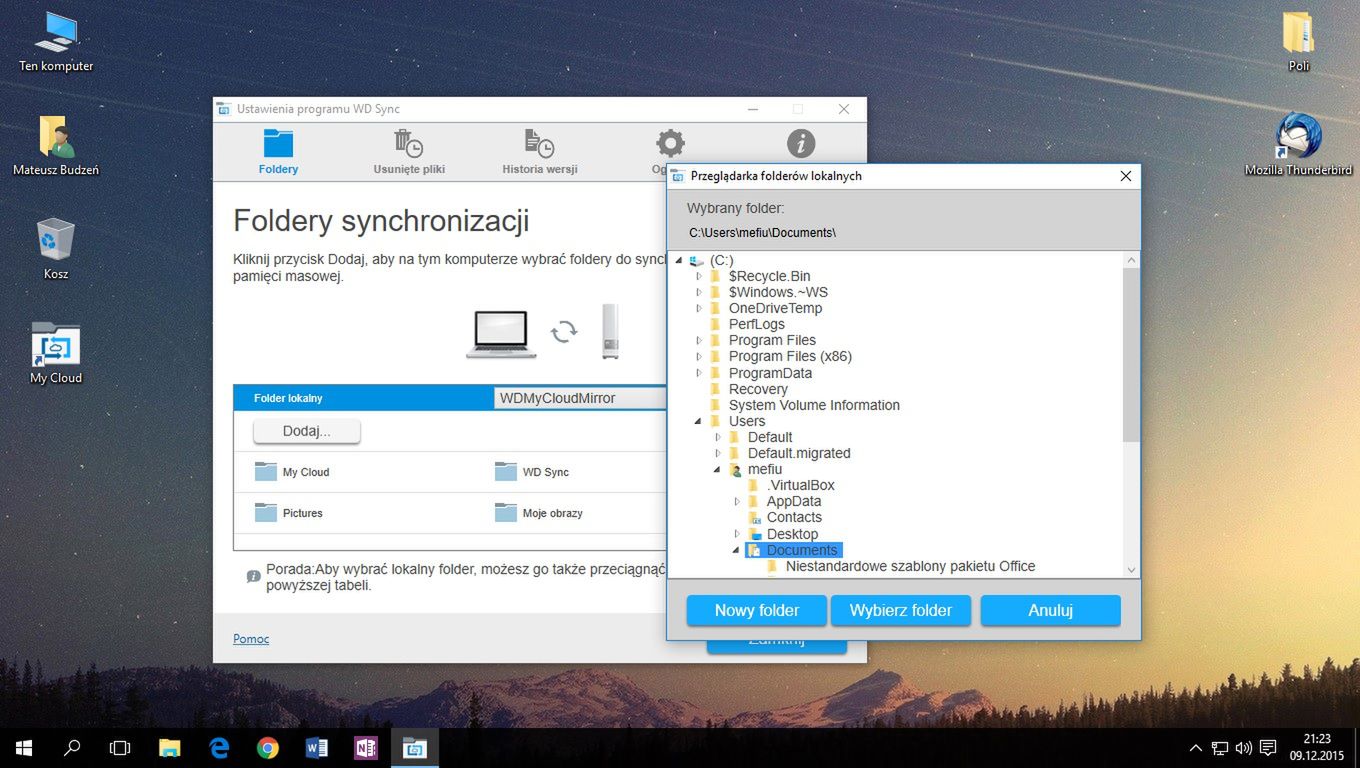Collapse the (C:) drive node
The image size is (1360, 768).
pyautogui.click(x=680, y=260)
